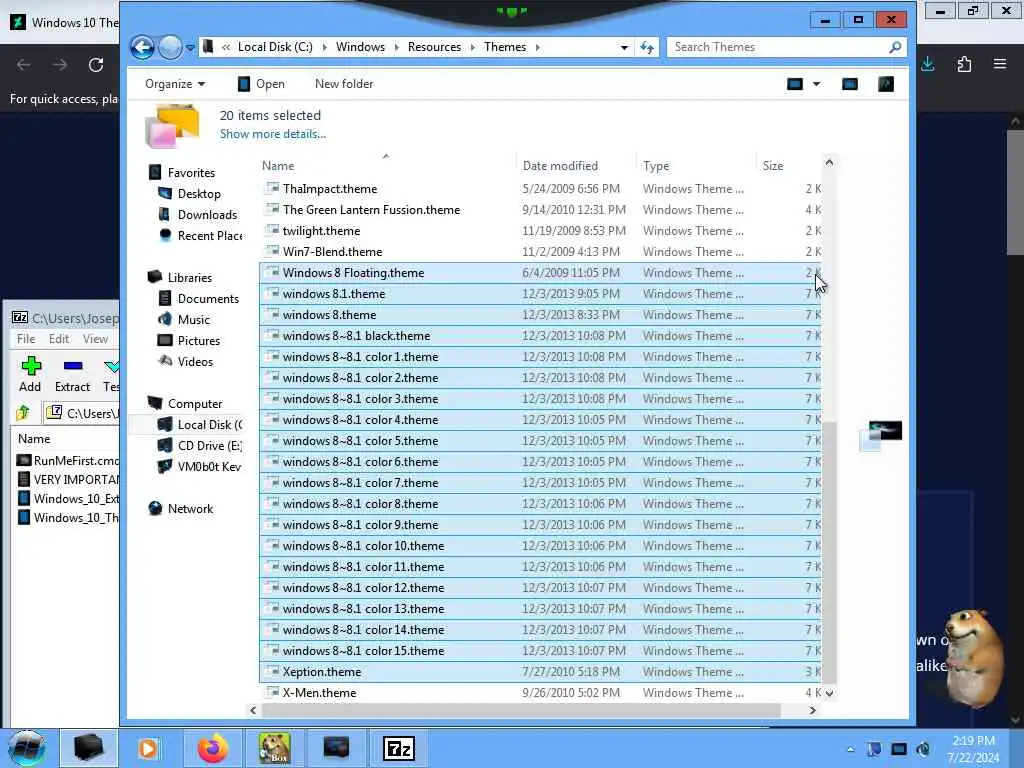Click the file list's scroll-up arrow
The width and height of the screenshot is (1024, 768).
(829, 162)
